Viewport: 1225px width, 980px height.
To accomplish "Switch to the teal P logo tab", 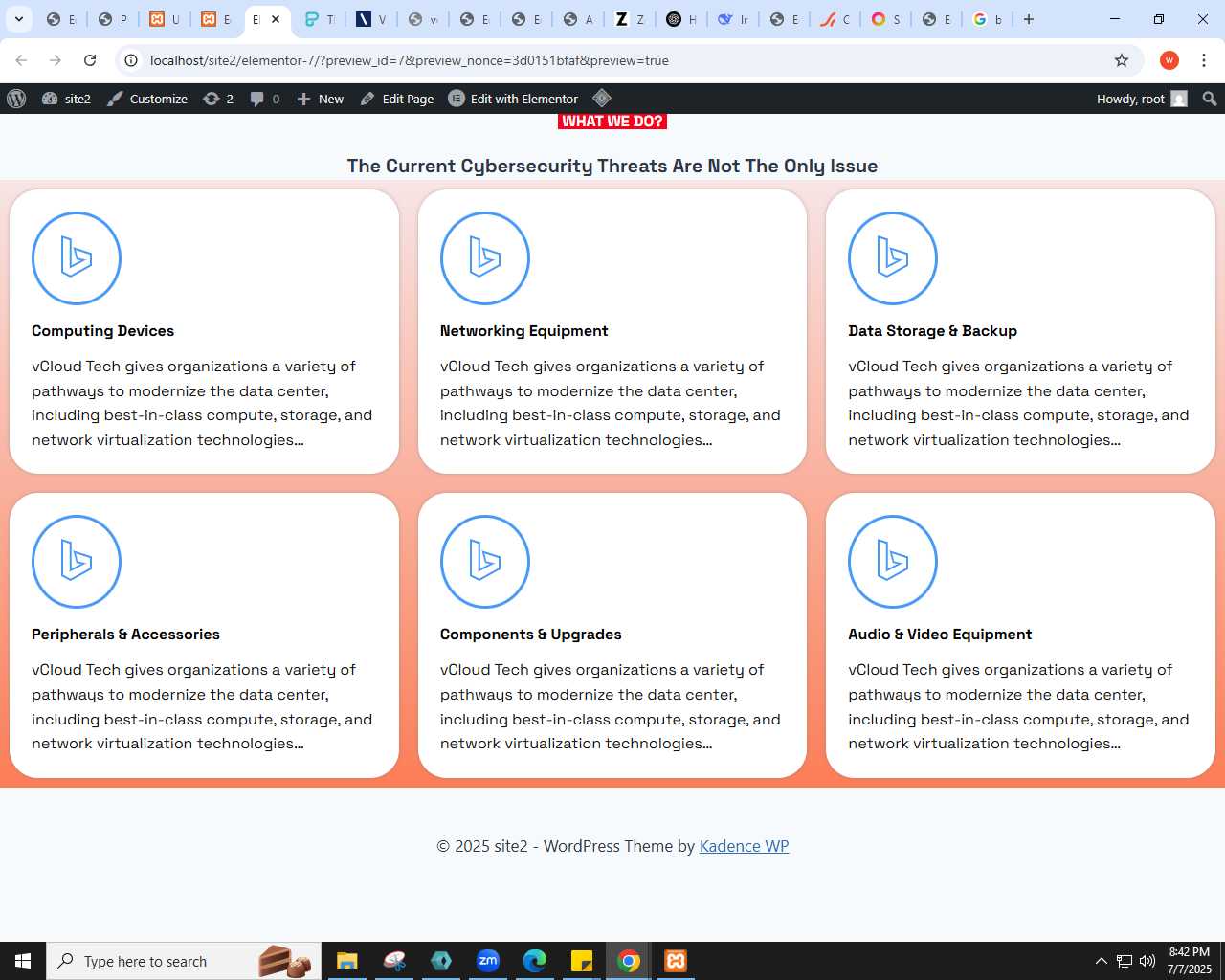I will pyautogui.click(x=320, y=19).
